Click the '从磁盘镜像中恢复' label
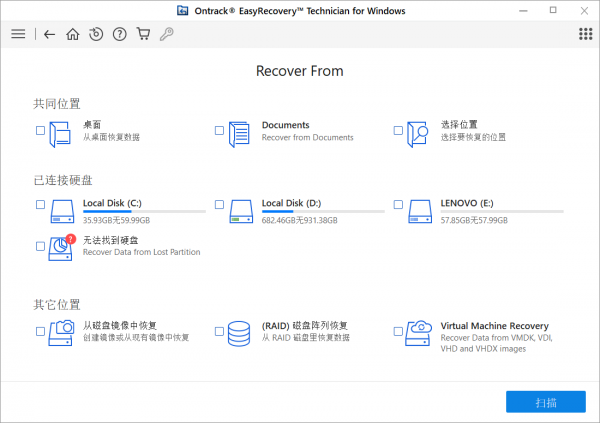The width and height of the screenshot is (600, 423). [120, 326]
